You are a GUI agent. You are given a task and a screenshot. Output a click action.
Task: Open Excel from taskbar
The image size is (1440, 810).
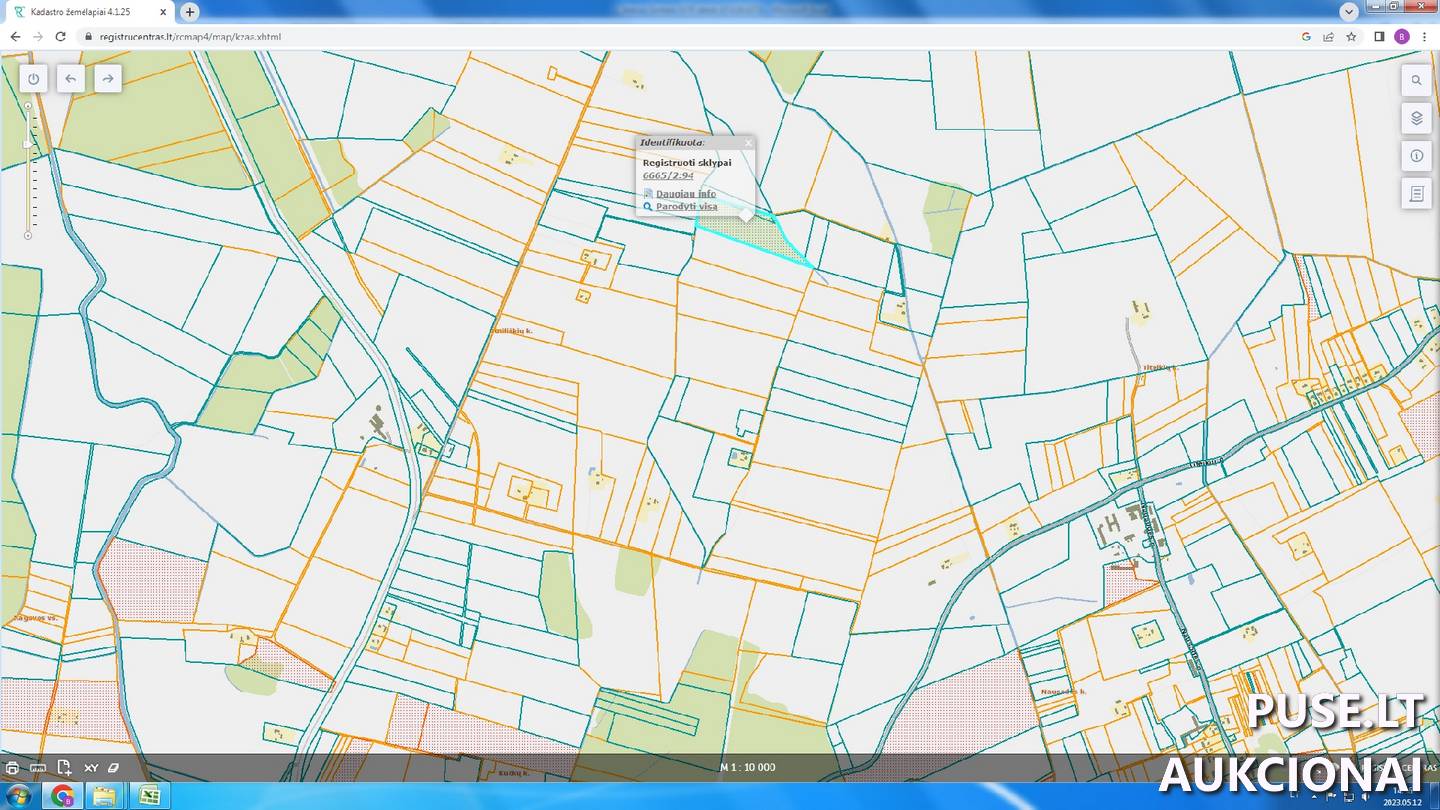pyautogui.click(x=148, y=796)
